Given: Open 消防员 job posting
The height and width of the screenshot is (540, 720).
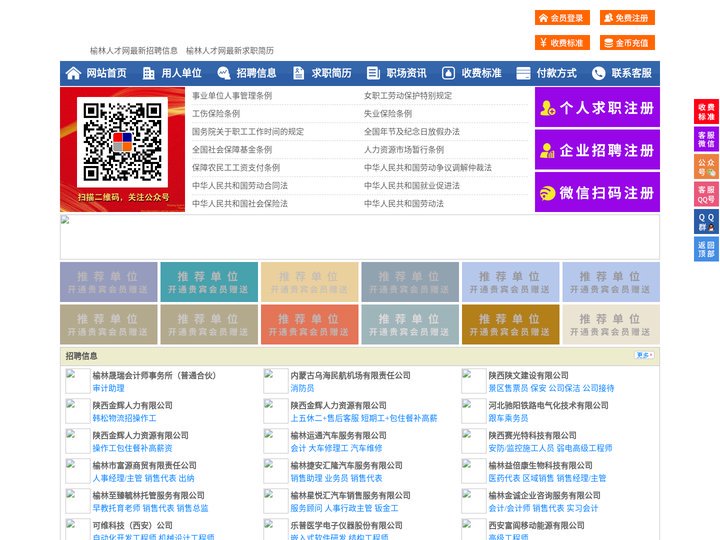Looking at the screenshot, I should 302,388.
